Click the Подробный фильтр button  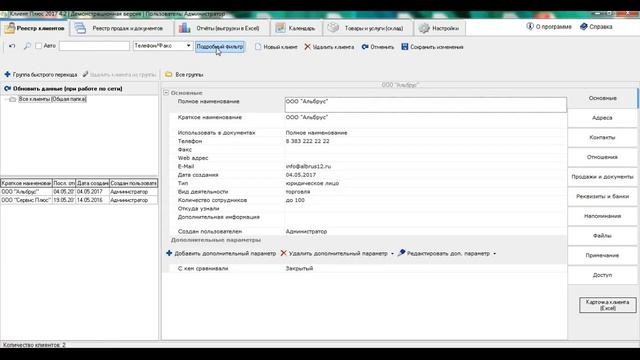point(220,47)
